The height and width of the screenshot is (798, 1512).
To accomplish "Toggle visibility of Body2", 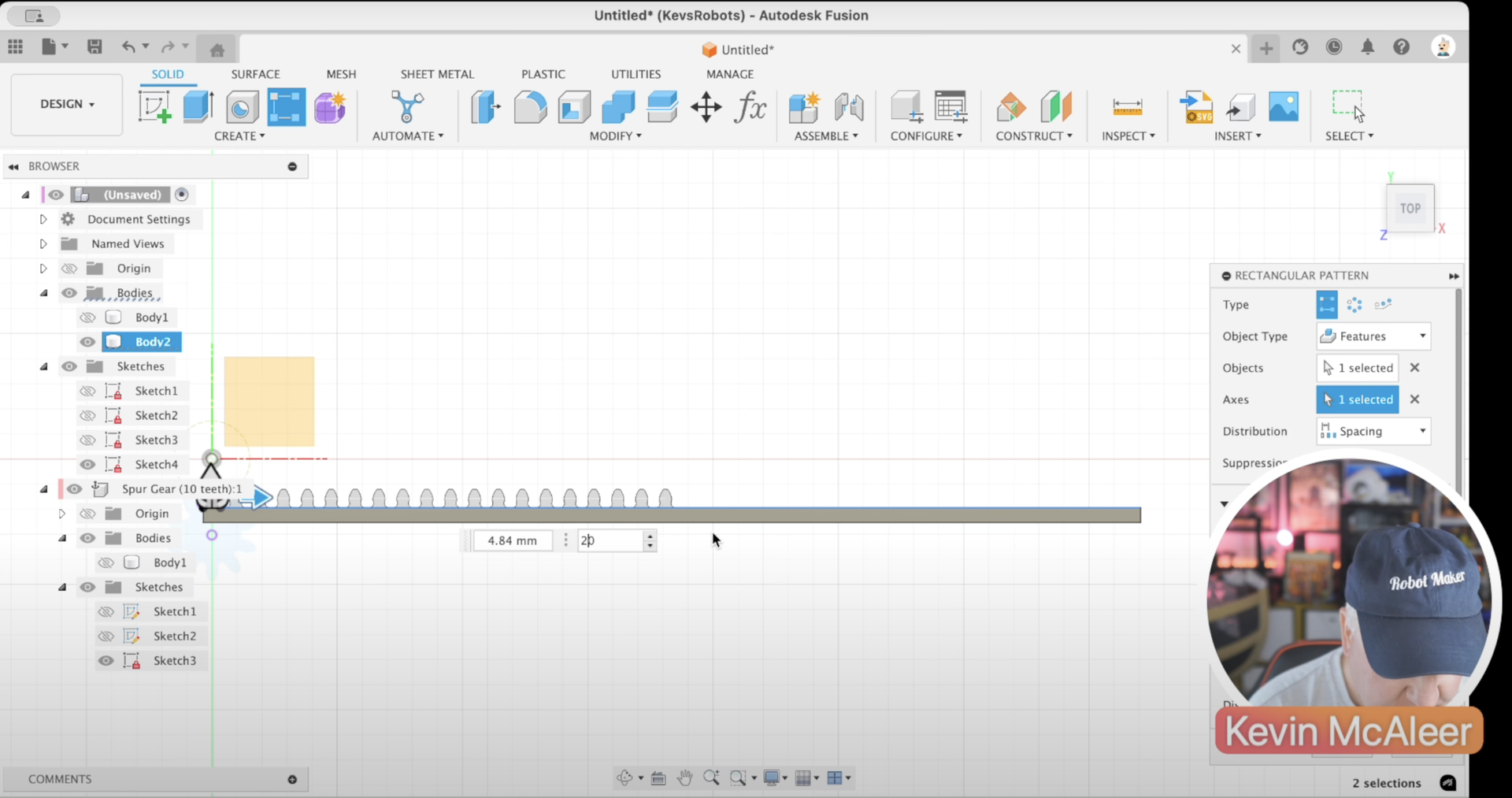I will [x=87, y=342].
